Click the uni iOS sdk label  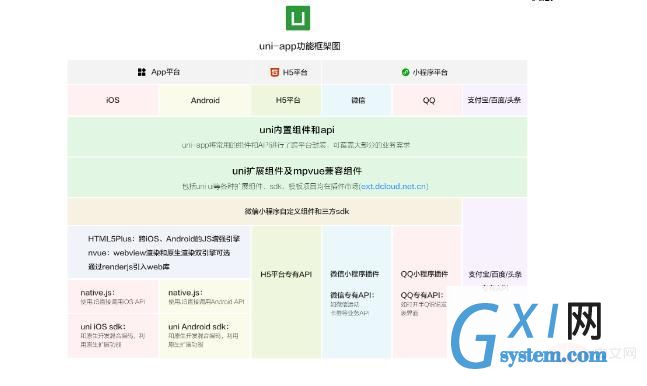(103, 327)
